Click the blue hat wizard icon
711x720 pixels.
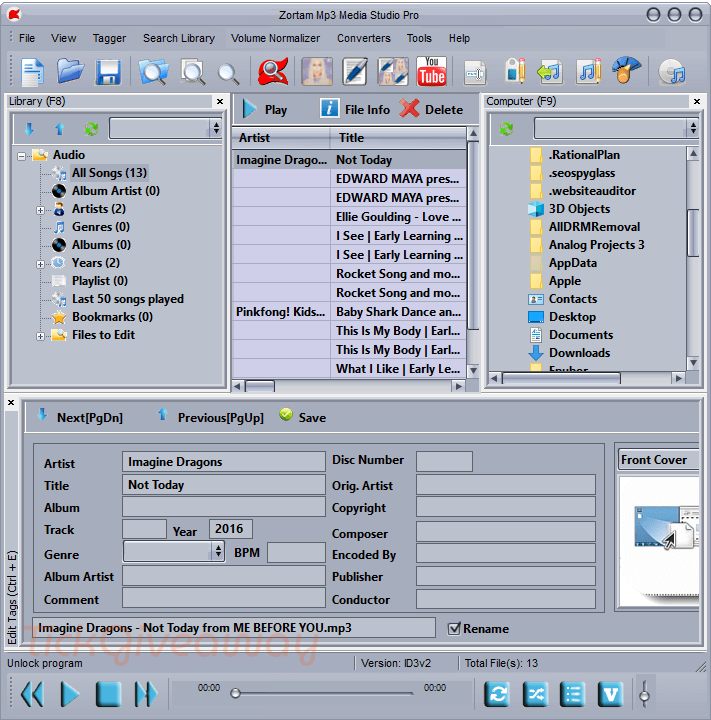click(626, 70)
